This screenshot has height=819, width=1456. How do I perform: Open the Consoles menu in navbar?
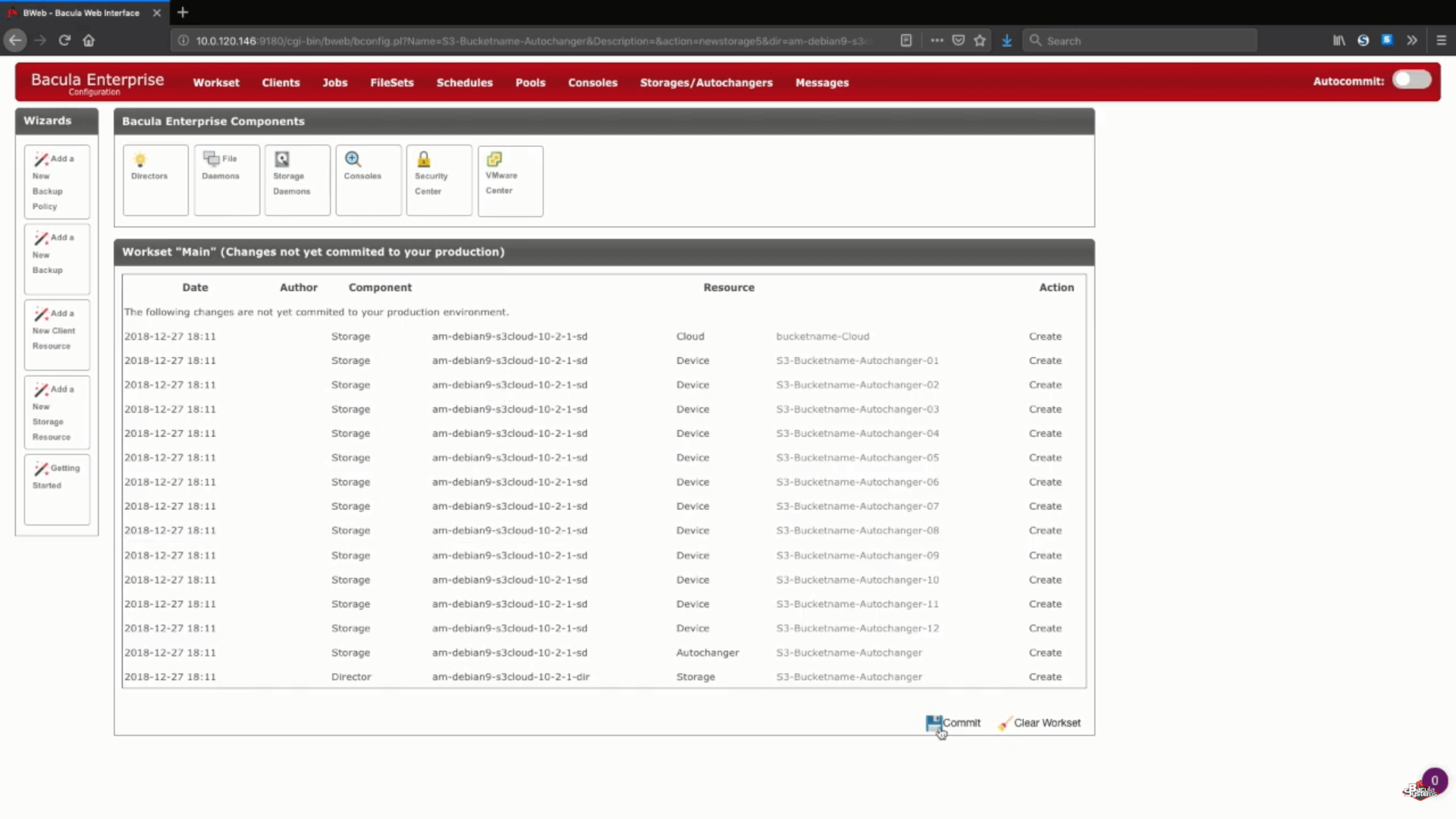(x=593, y=83)
